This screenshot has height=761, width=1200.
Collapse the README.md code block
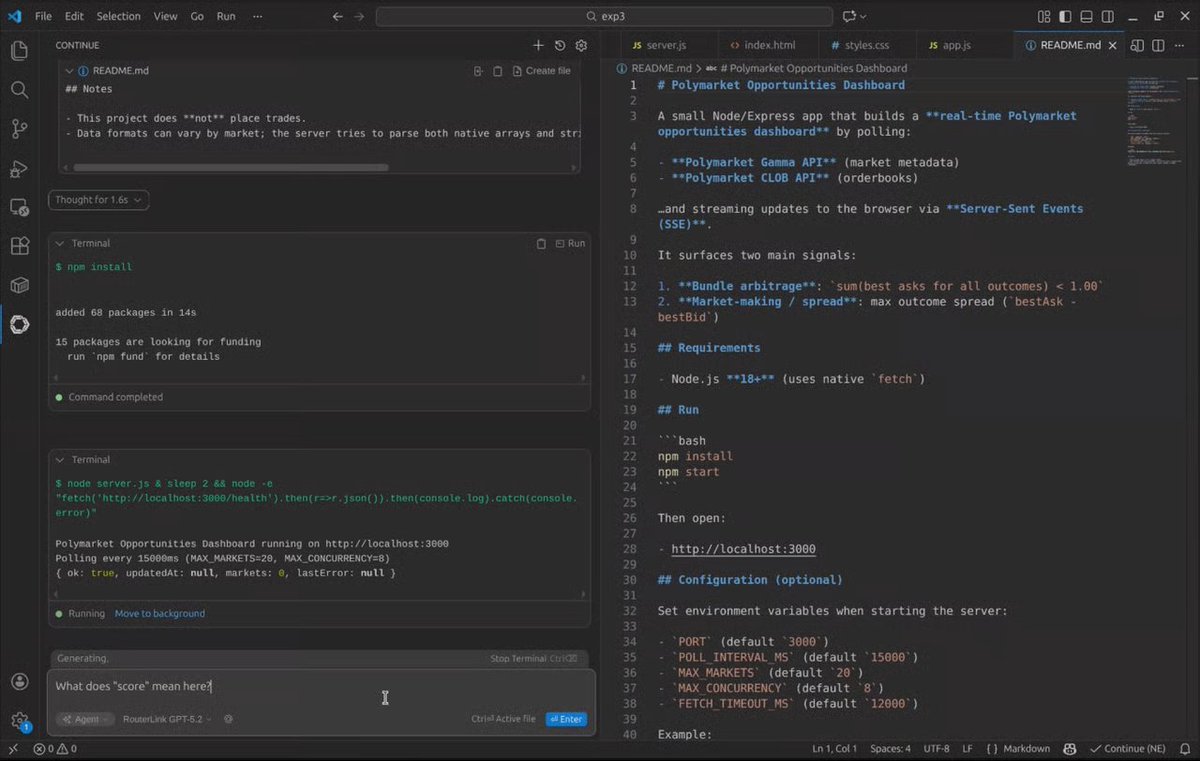click(x=69, y=71)
